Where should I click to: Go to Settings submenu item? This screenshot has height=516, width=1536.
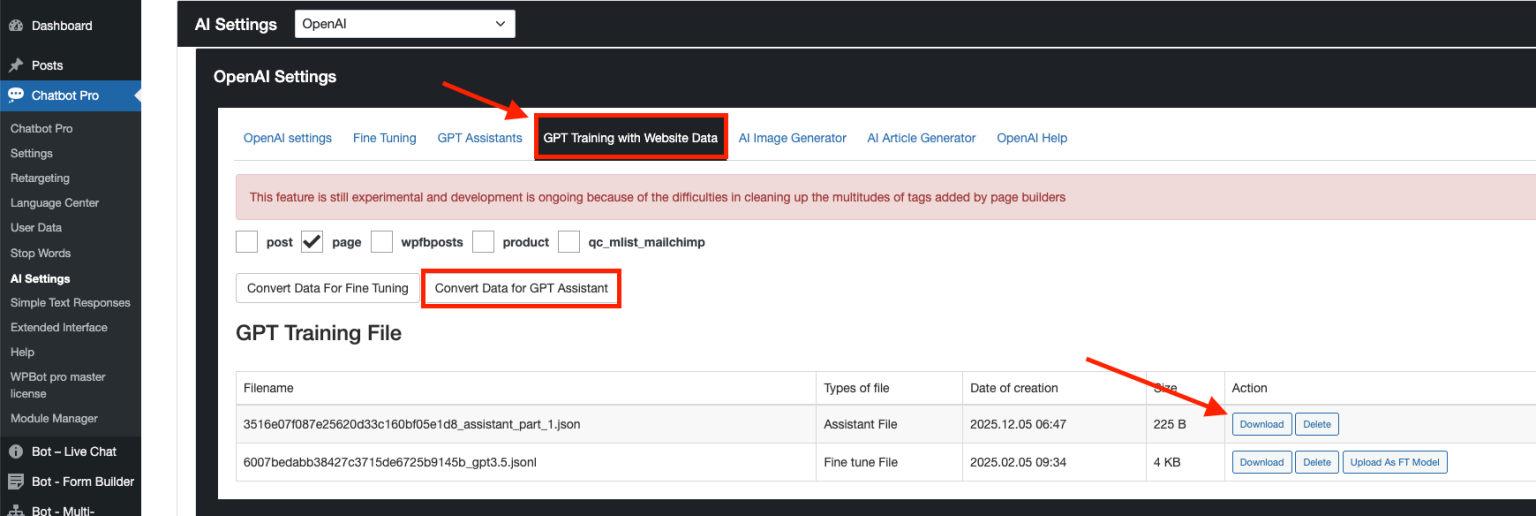pyautogui.click(x=31, y=153)
